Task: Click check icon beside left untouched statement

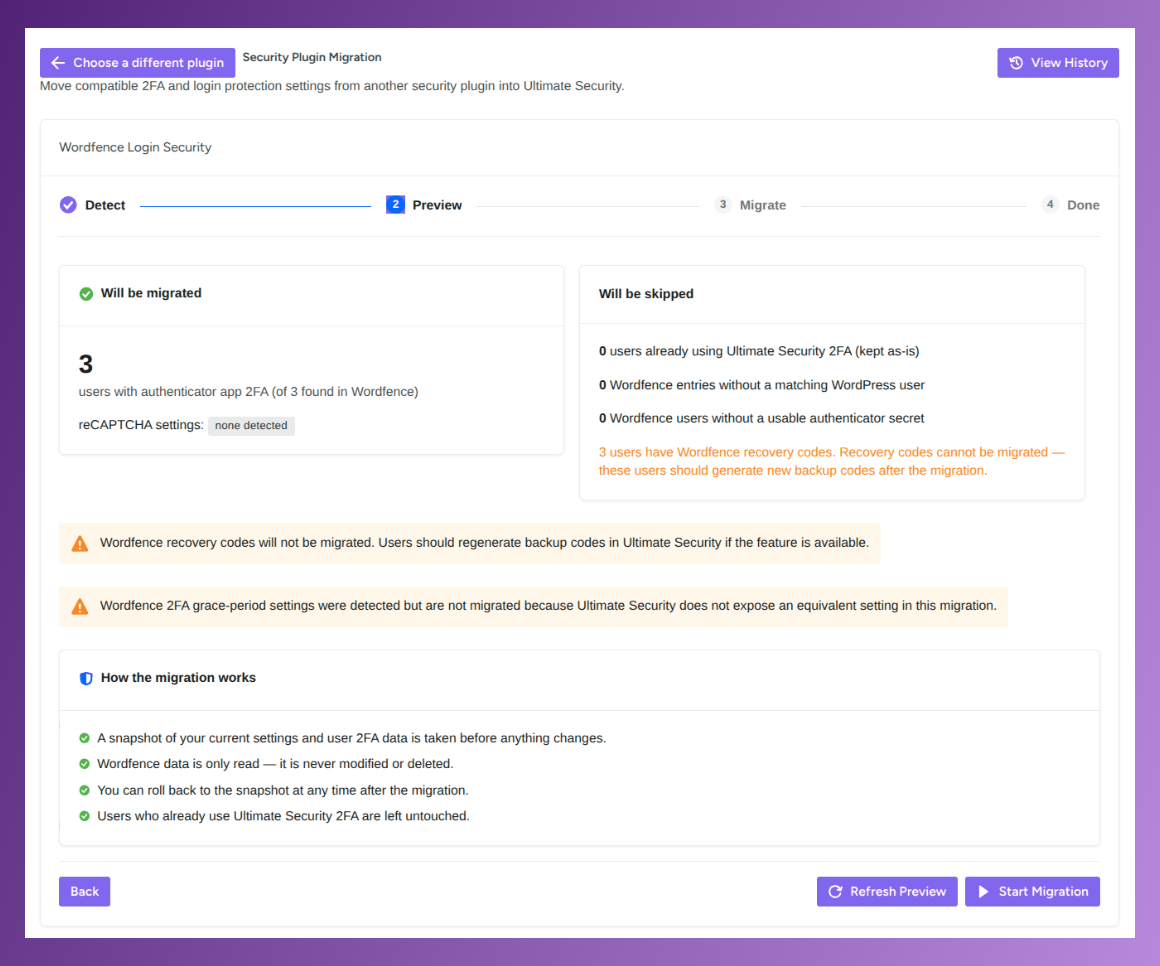Action: (x=84, y=816)
